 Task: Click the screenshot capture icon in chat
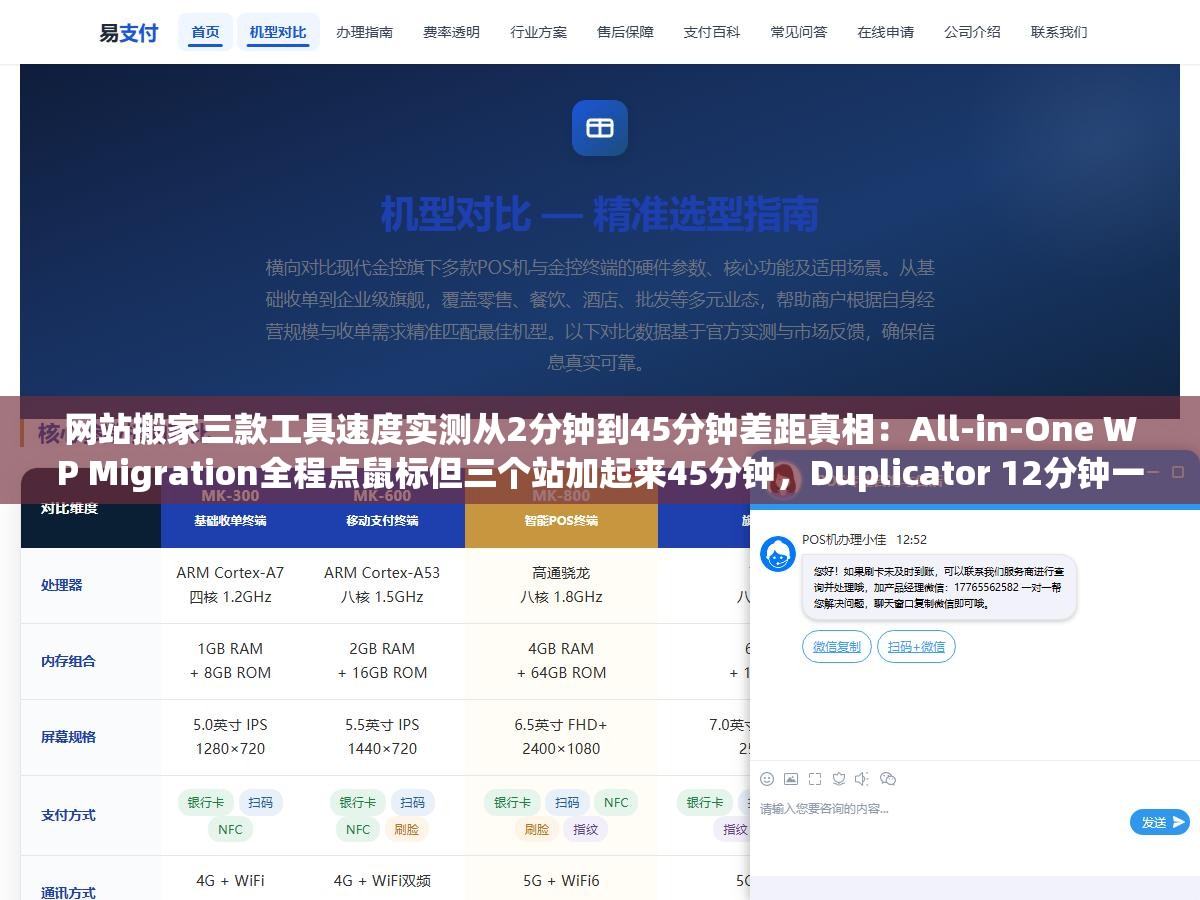pyautogui.click(x=815, y=779)
